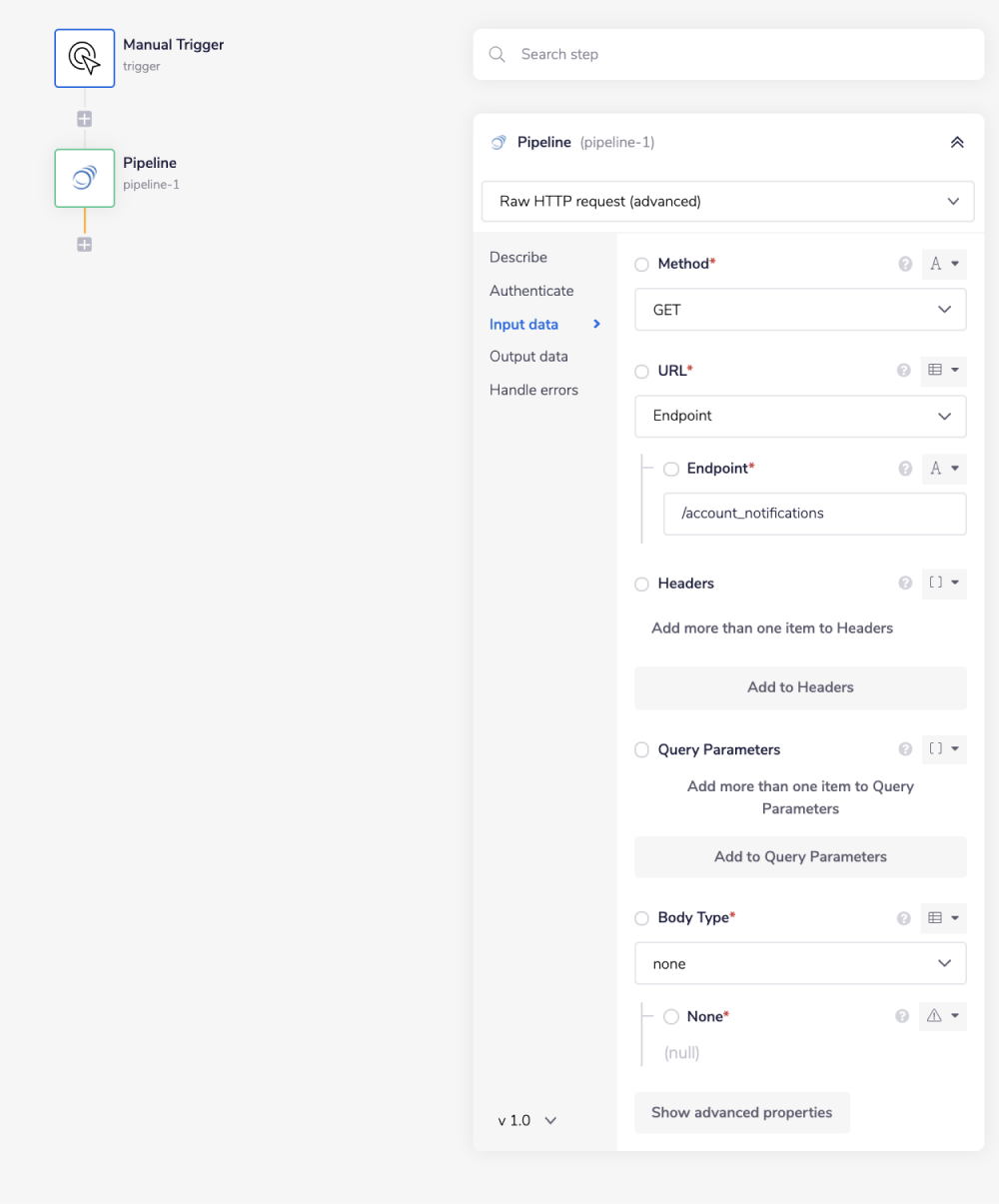Click help icon next to Headers

[x=905, y=584]
